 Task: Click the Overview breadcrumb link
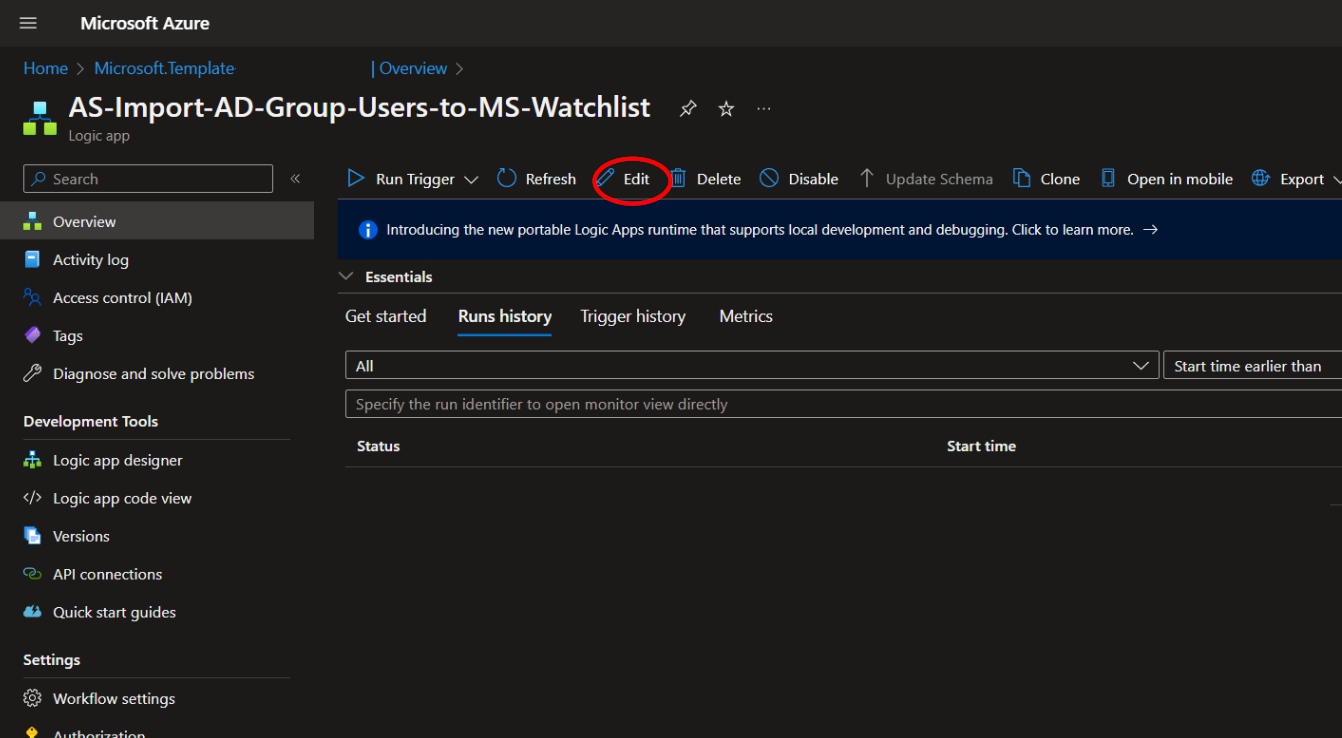(413, 69)
